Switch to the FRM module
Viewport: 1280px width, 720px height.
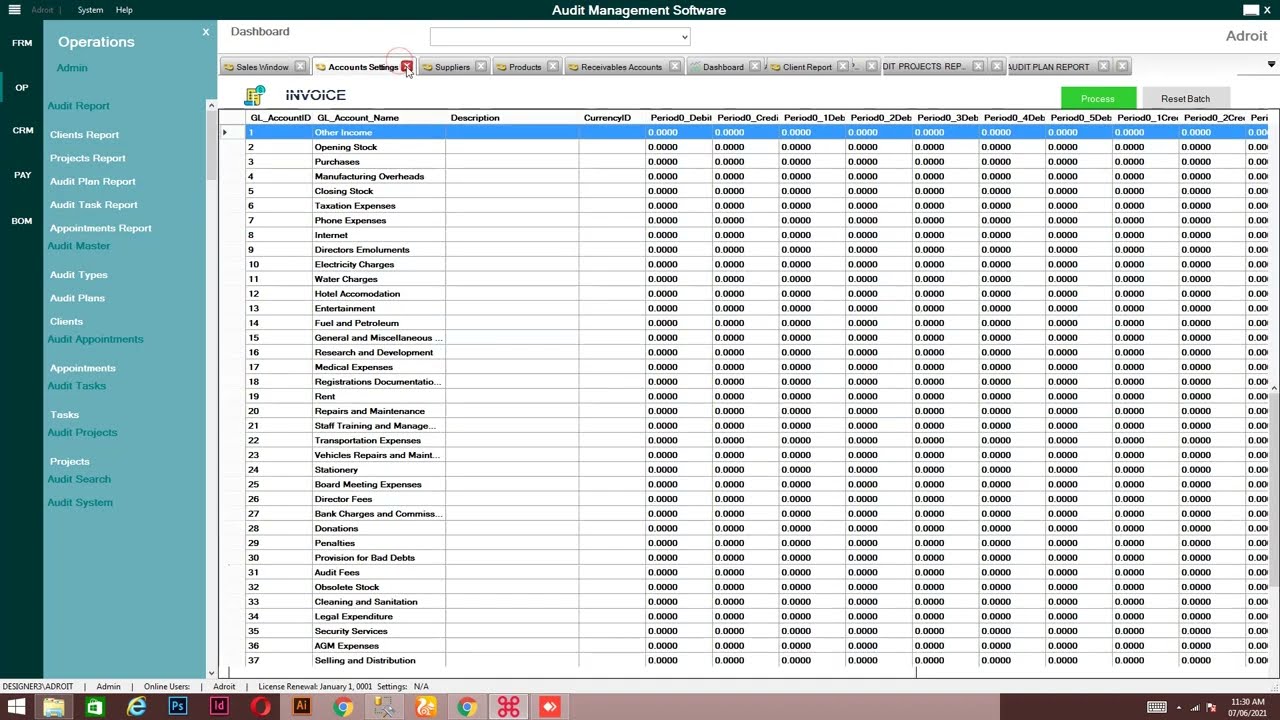[22, 43]
